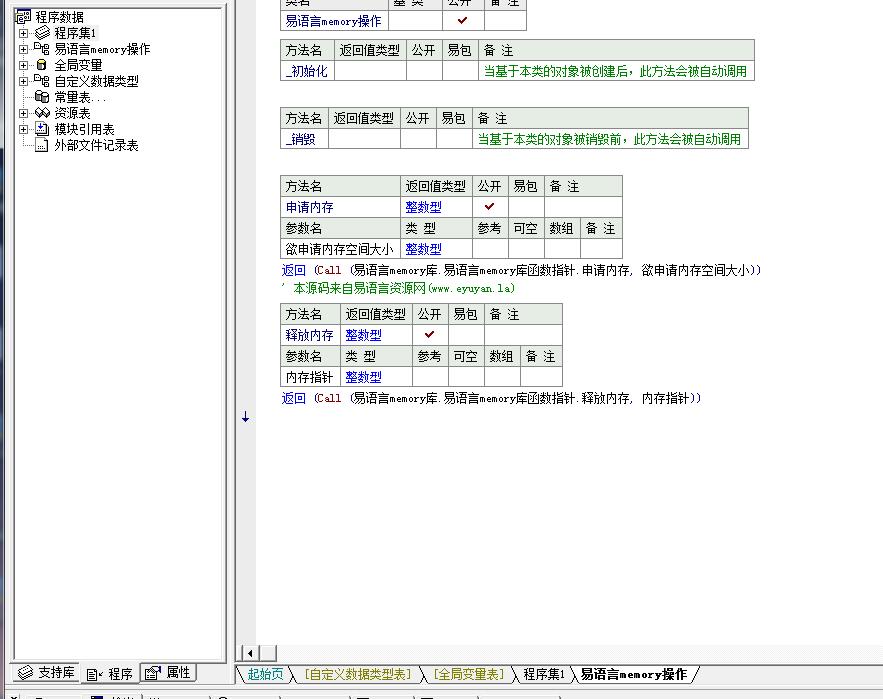Click the horizontal scrollbar left arrow
The height and width of the screenshot is (699, 883).
[250, 653]
